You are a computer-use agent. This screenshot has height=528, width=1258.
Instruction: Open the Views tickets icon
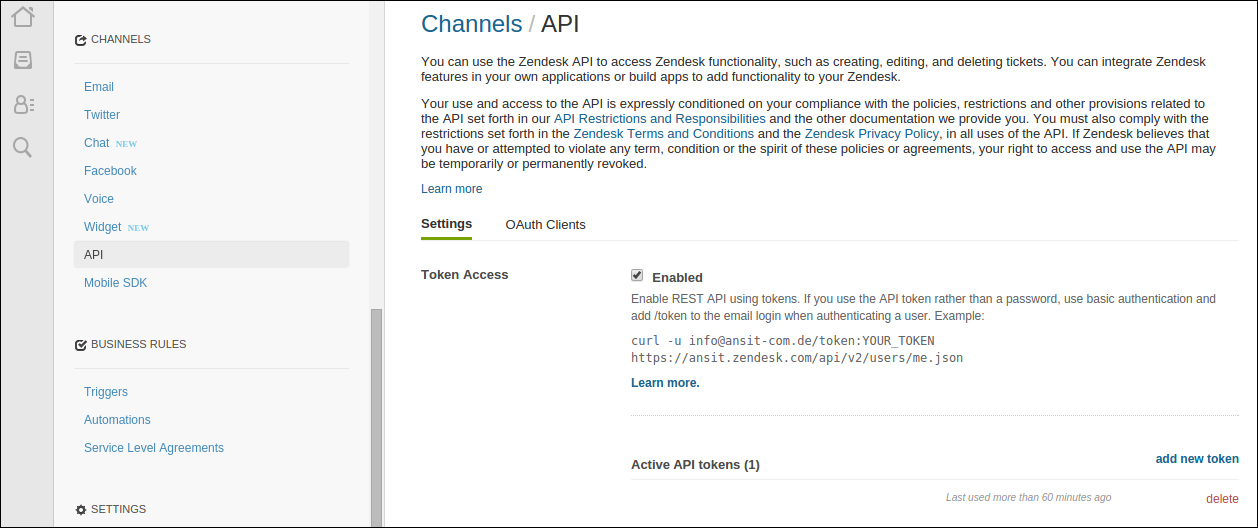click(23, 60)
